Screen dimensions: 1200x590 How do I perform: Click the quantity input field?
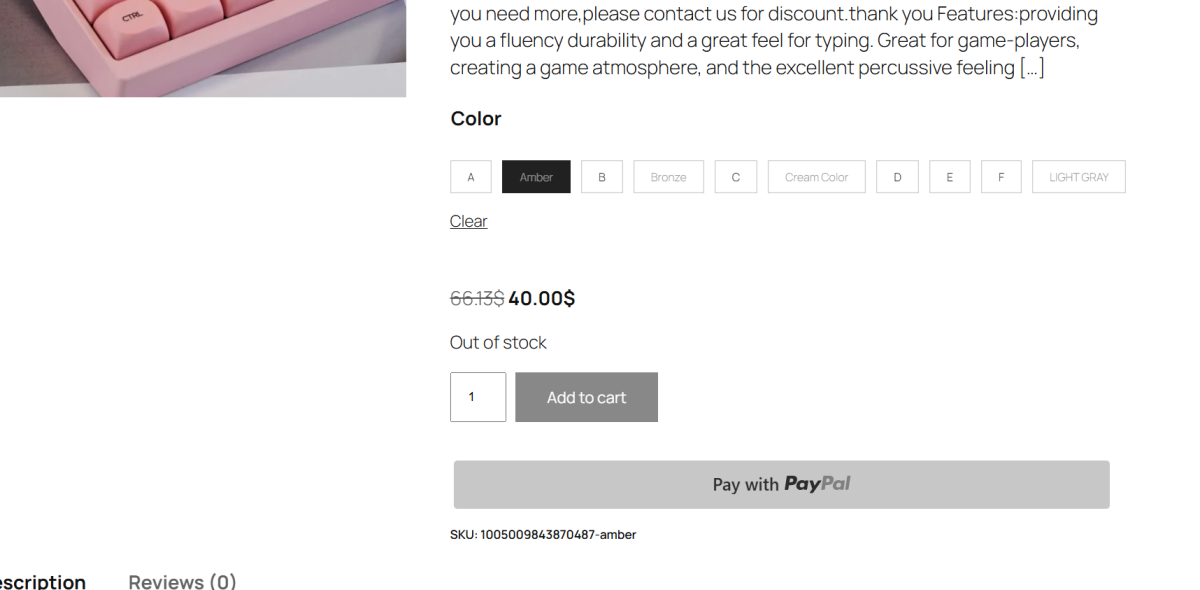point(478,397)
